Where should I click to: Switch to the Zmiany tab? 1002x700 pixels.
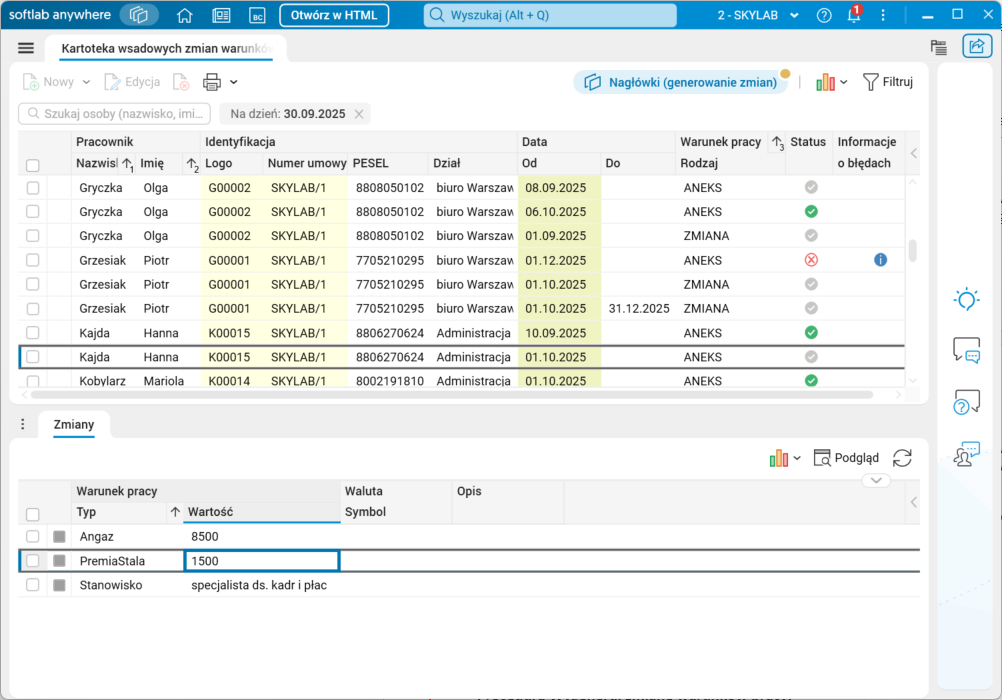tap(73, 425)
